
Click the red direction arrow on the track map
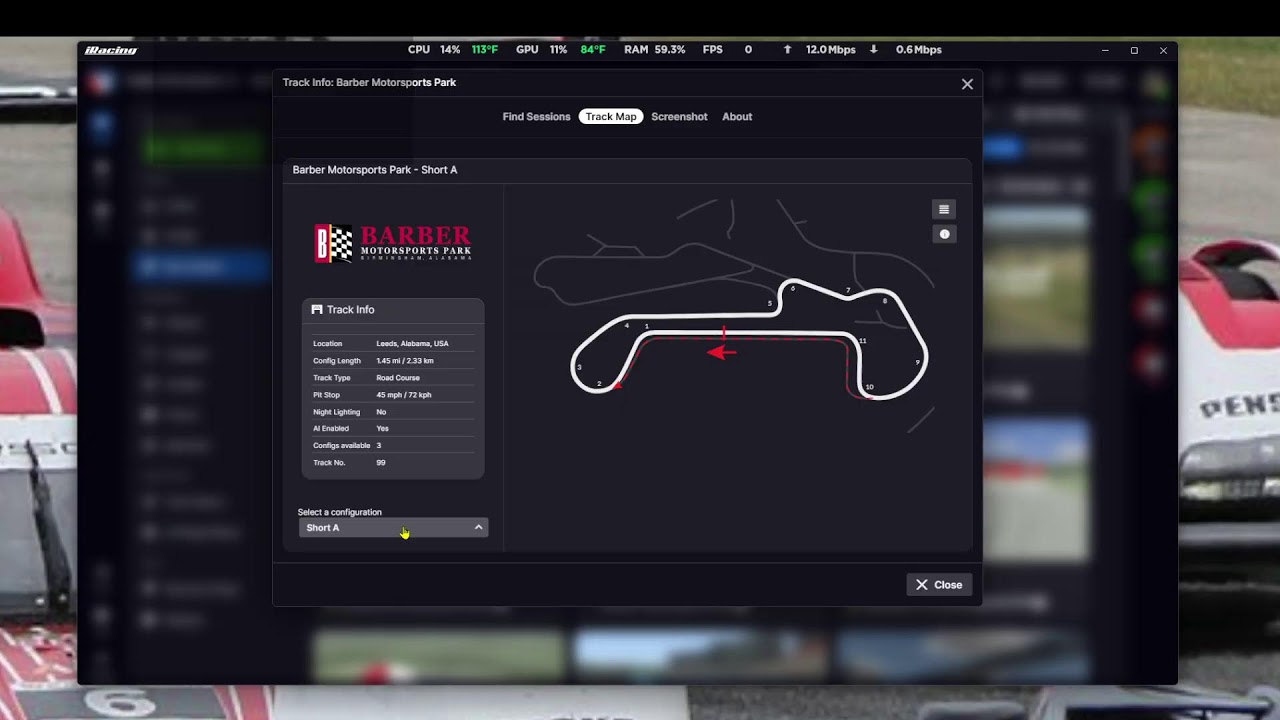[722, 352]
